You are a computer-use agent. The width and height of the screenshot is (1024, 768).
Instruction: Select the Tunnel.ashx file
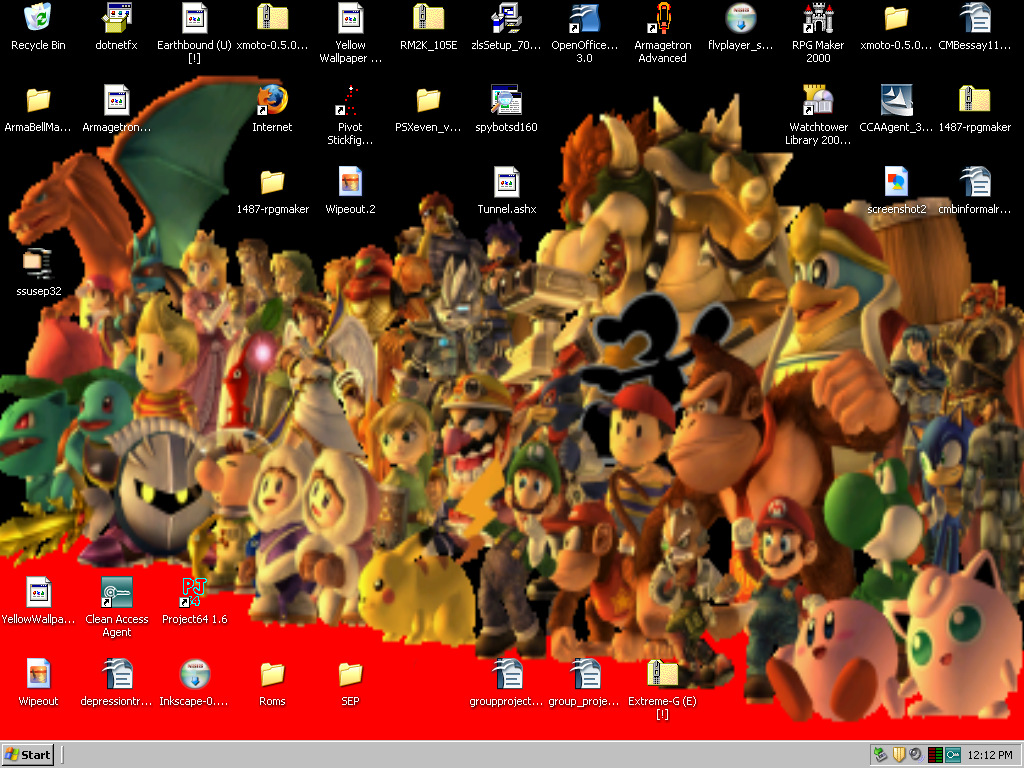(506, 182)
